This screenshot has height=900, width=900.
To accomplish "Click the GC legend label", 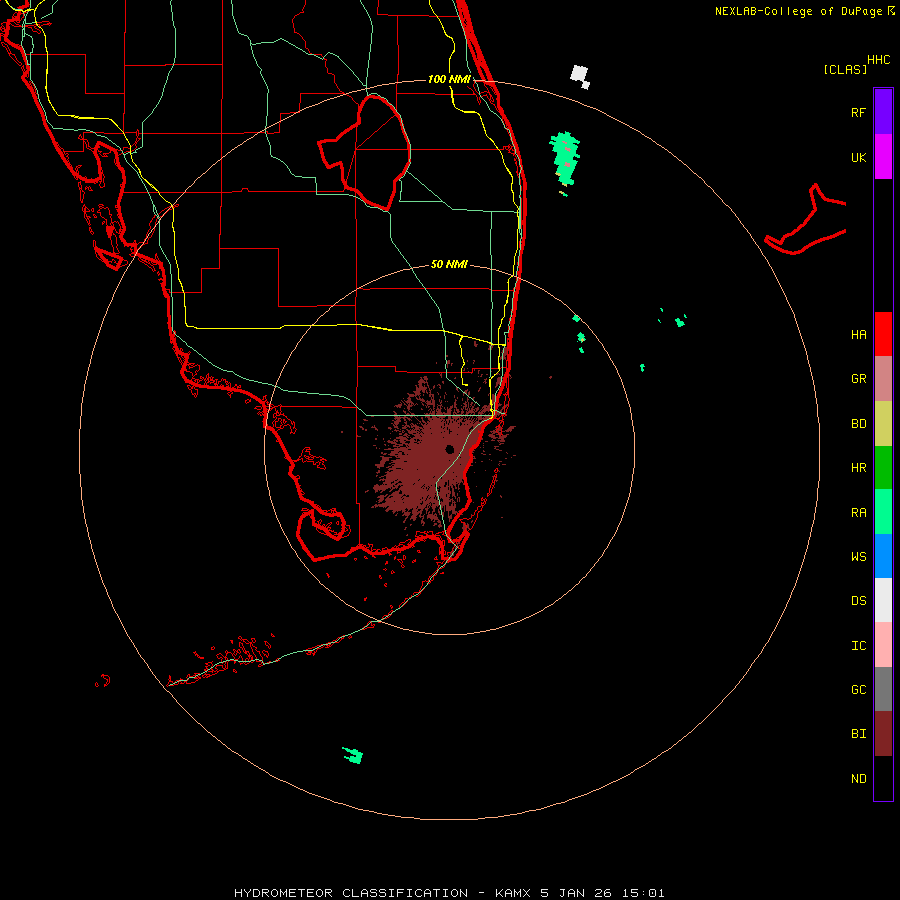I will pyautogui.click(x=858, y=690).
